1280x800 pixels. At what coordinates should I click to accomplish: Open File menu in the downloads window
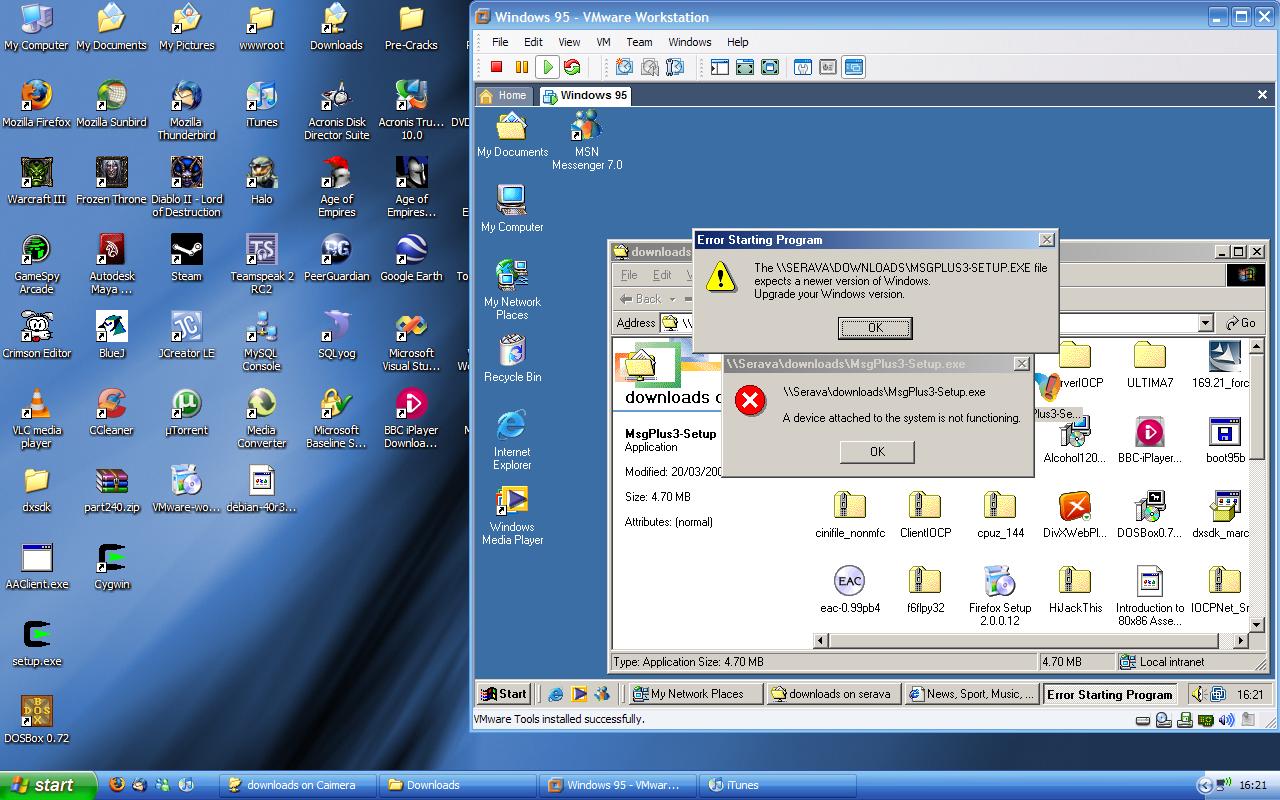629,275
